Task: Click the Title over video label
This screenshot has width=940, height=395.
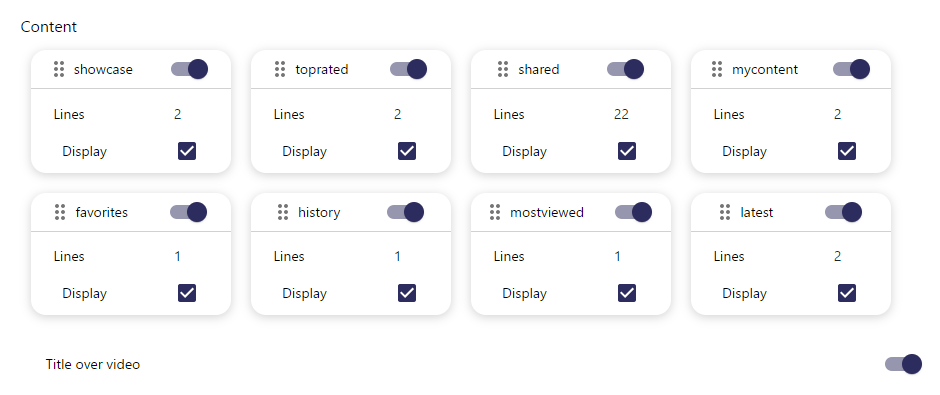Action: click(x=93, y=364)
